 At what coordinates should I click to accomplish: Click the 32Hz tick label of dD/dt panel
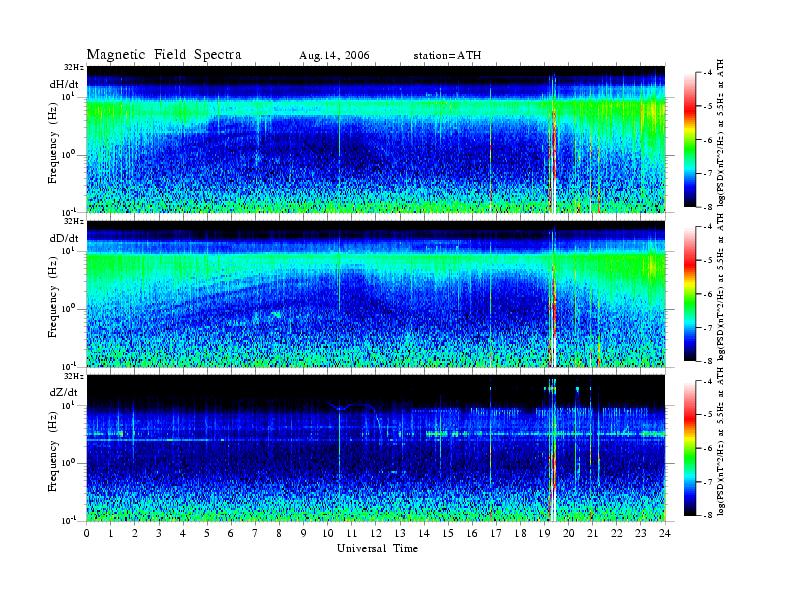(74, 222)
